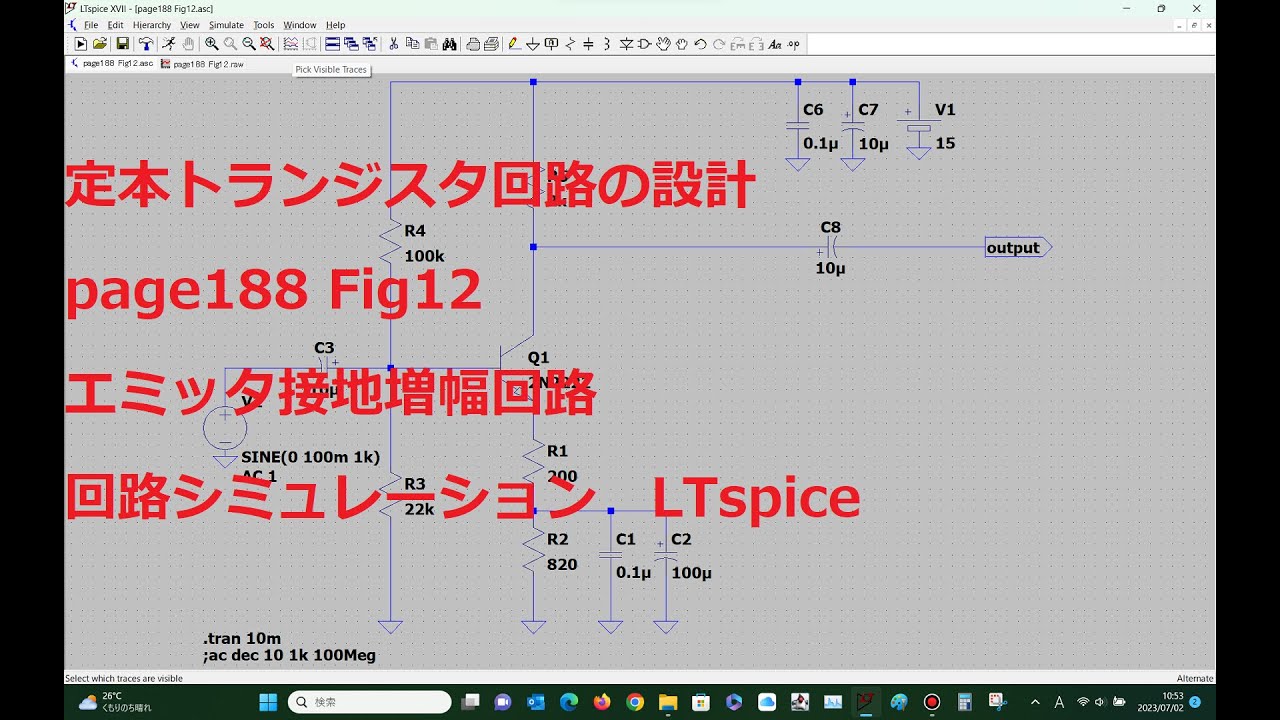Switch to the page188 Fig12.asc tab
This screenshot has width=1280, height=720.
click(x=112, y=63)
